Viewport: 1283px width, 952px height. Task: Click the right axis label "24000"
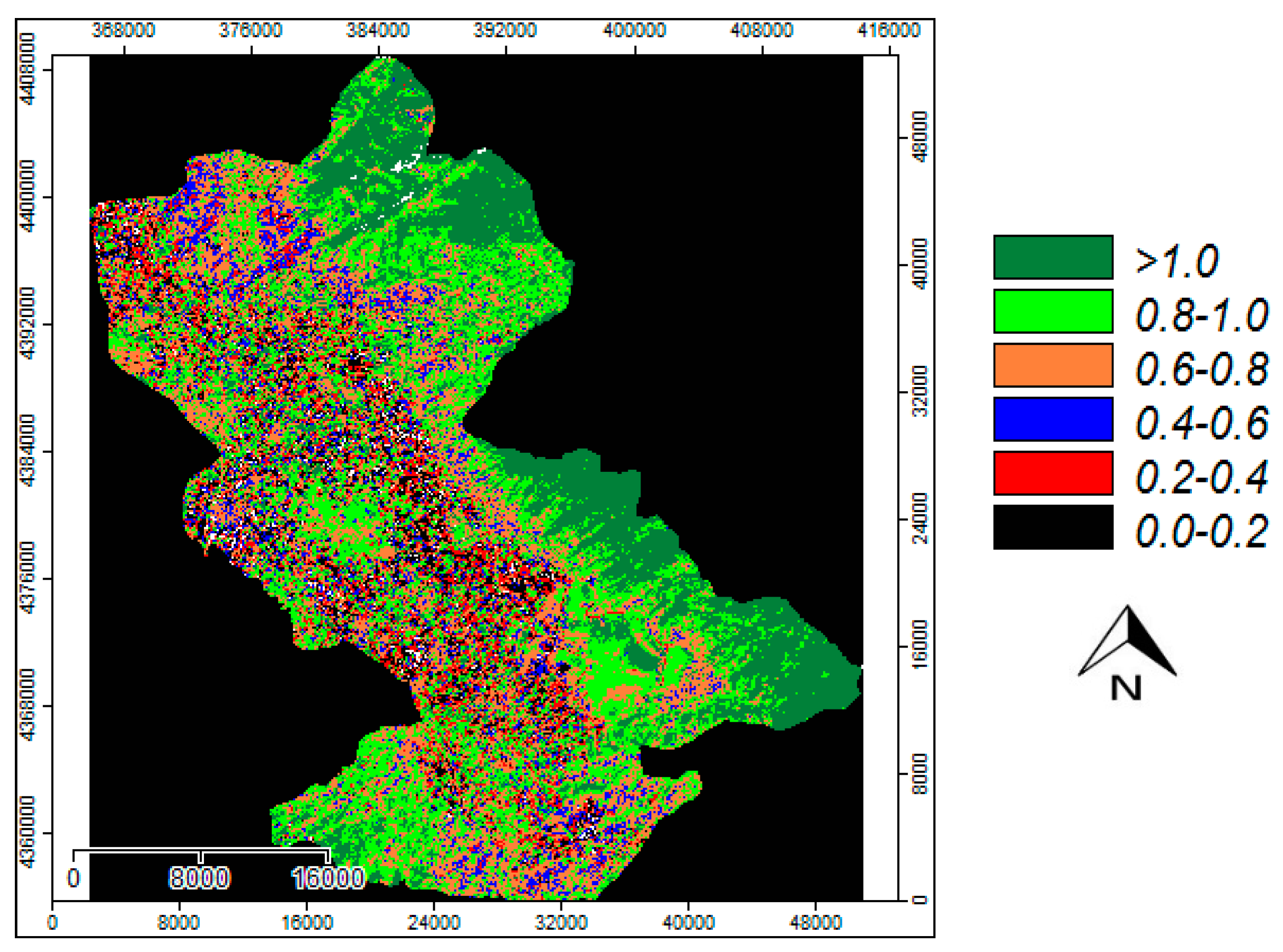point(921,519)
